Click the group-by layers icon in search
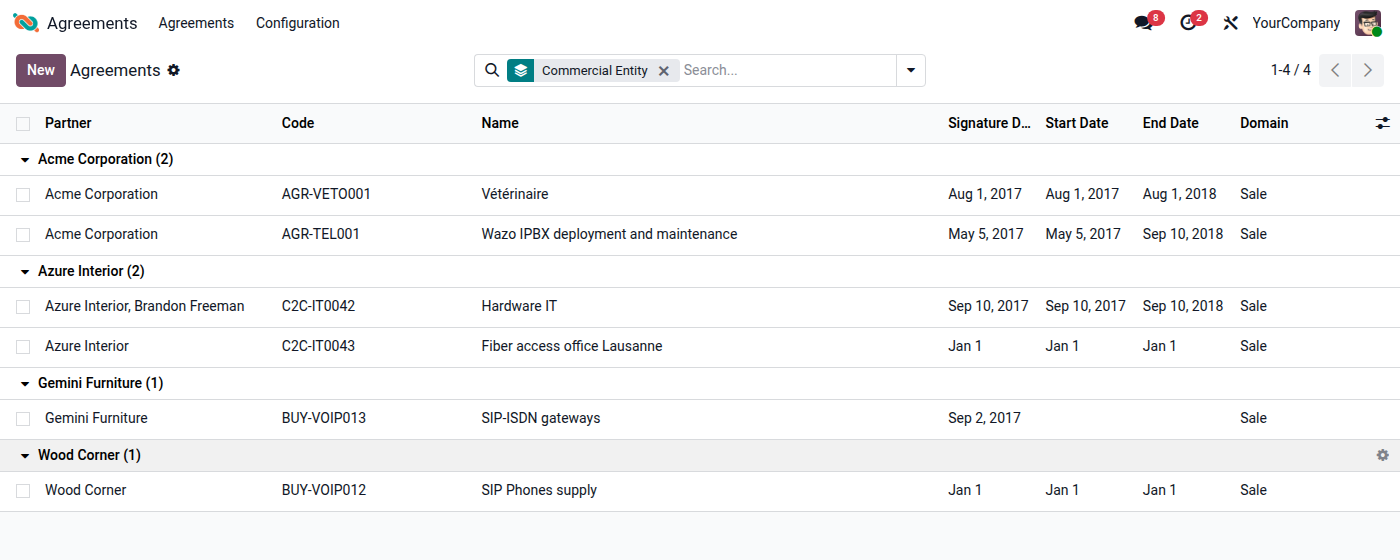Image resolution: width=1400 pixels, height=560 pixels. point(520,70)
